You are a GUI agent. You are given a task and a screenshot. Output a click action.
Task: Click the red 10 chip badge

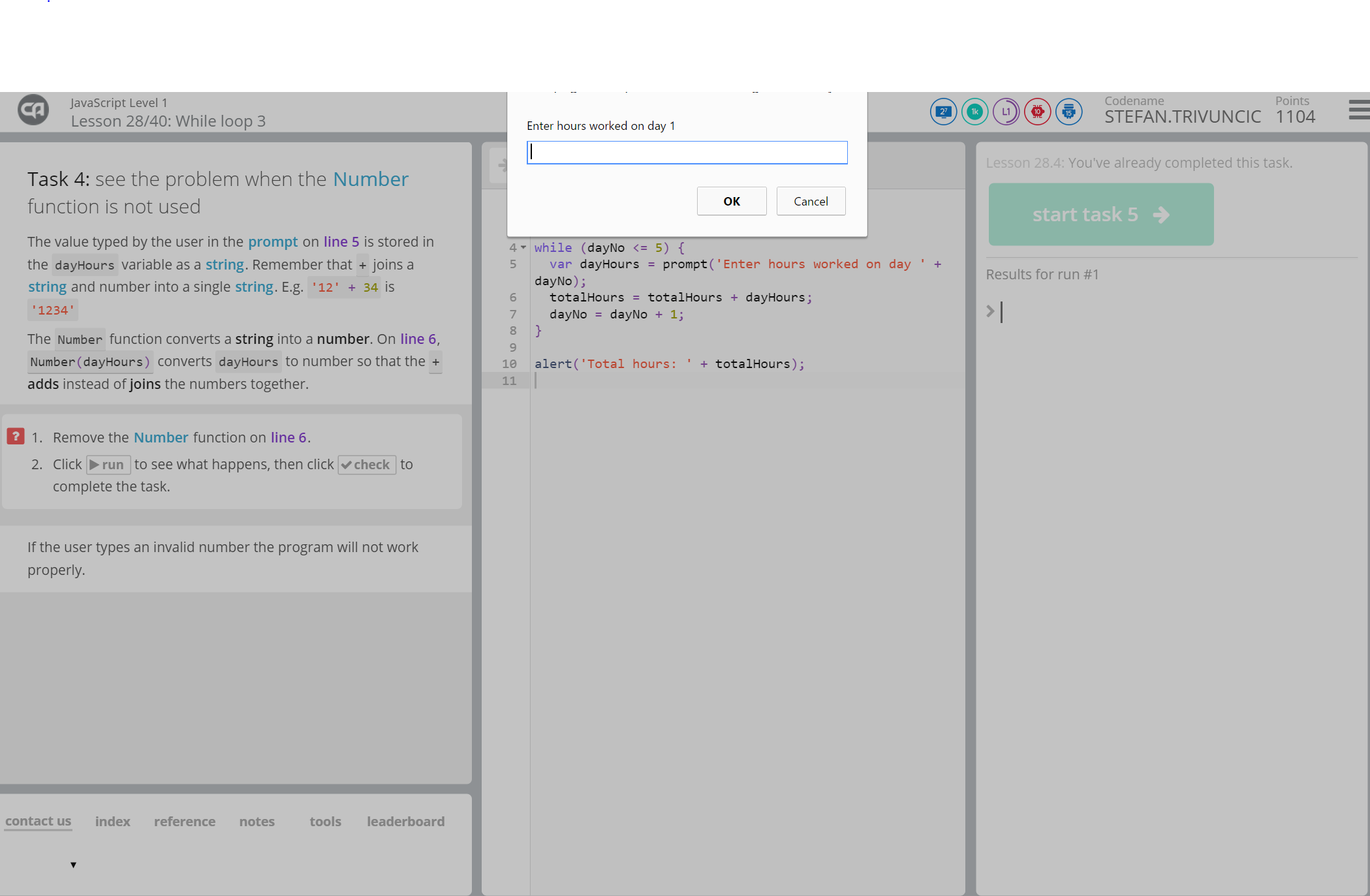(1037, 112)
